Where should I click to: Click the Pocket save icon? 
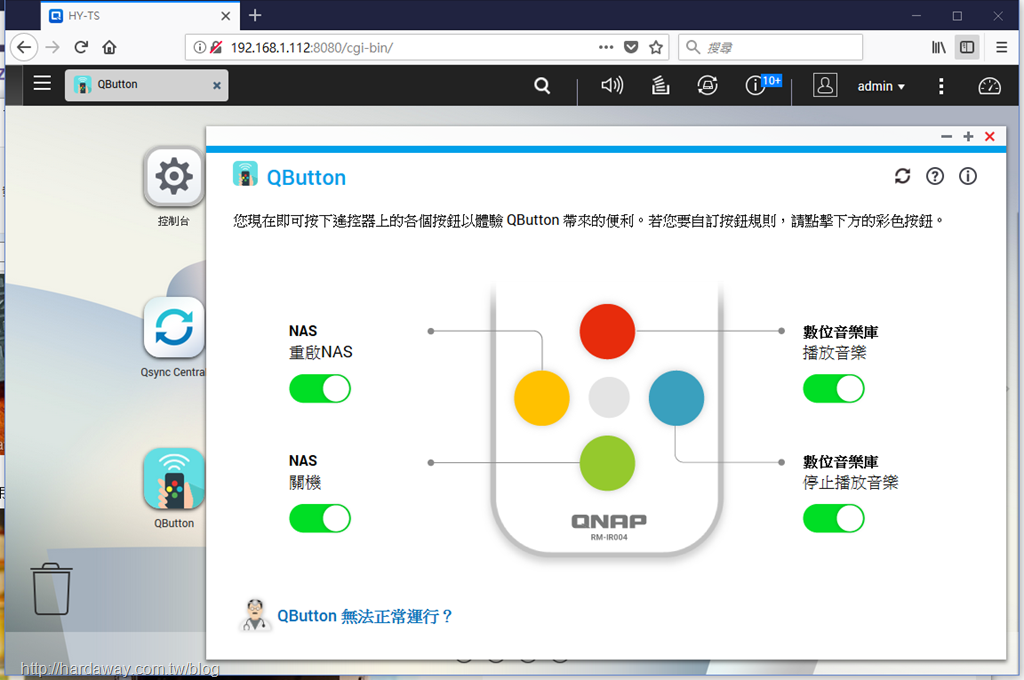631,47
